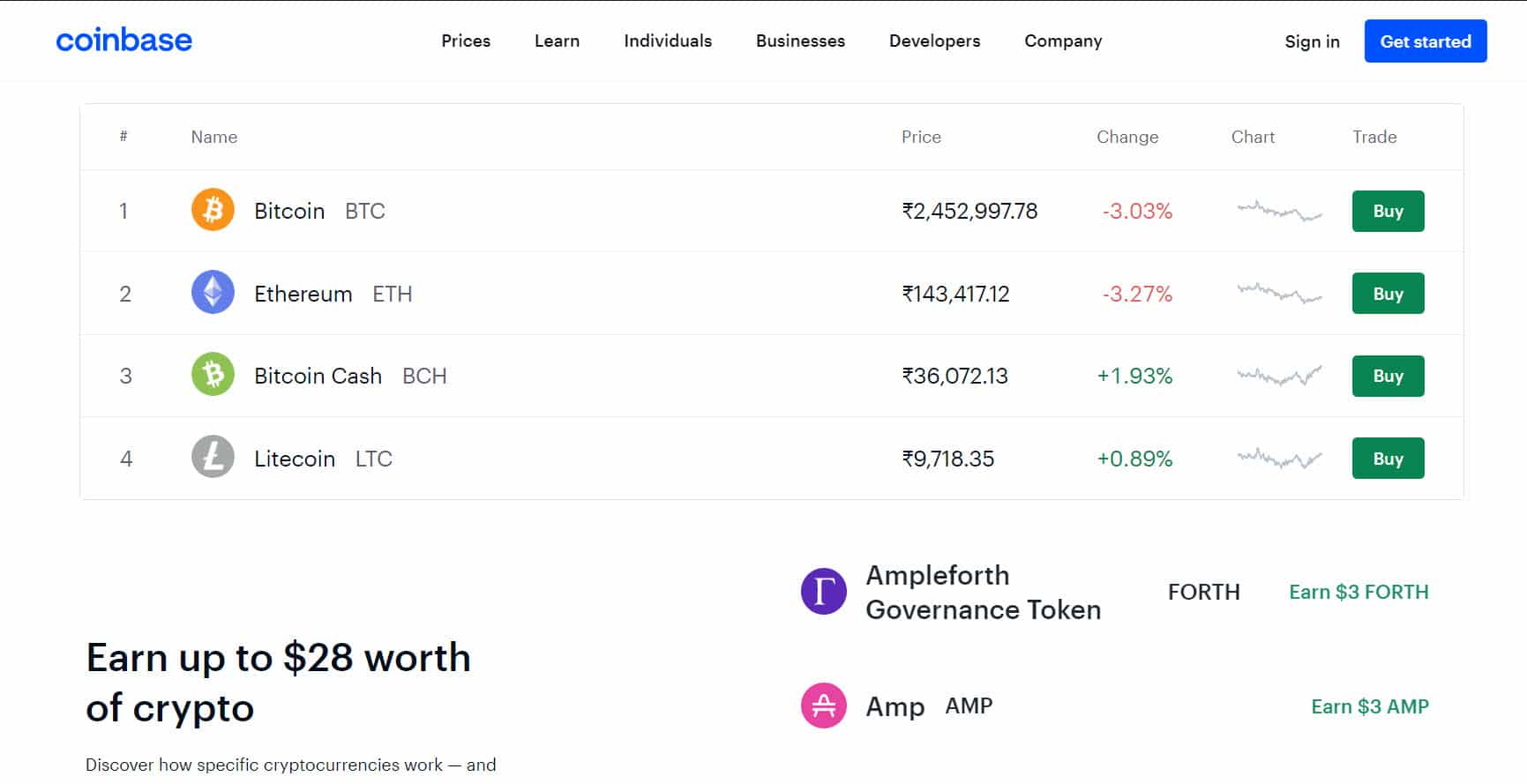Open the Company navigation menu

pyautogui.click(x=1063, y=41)
